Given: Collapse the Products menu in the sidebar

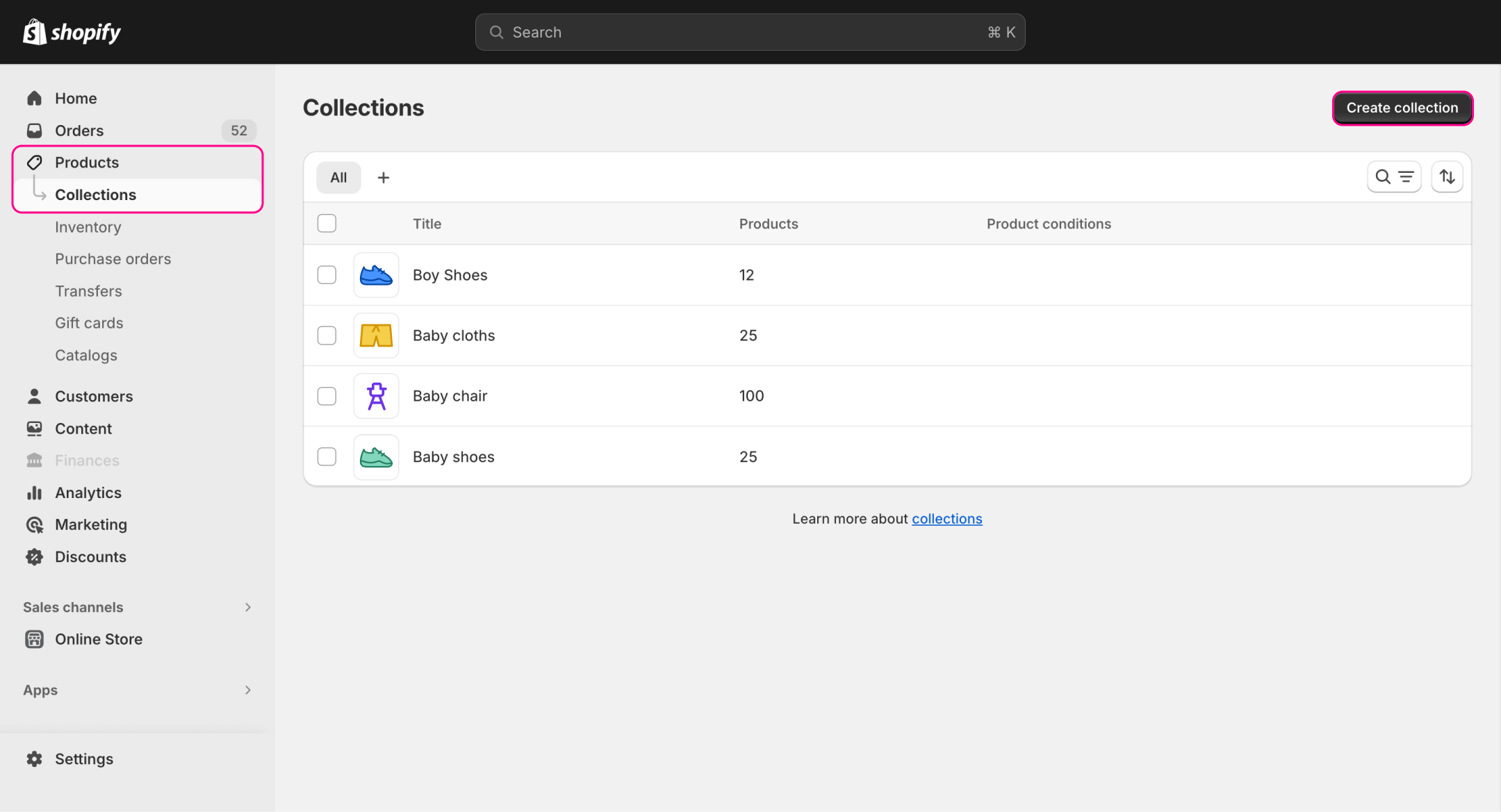Looking at the screenshot, I should pos(87,163).
